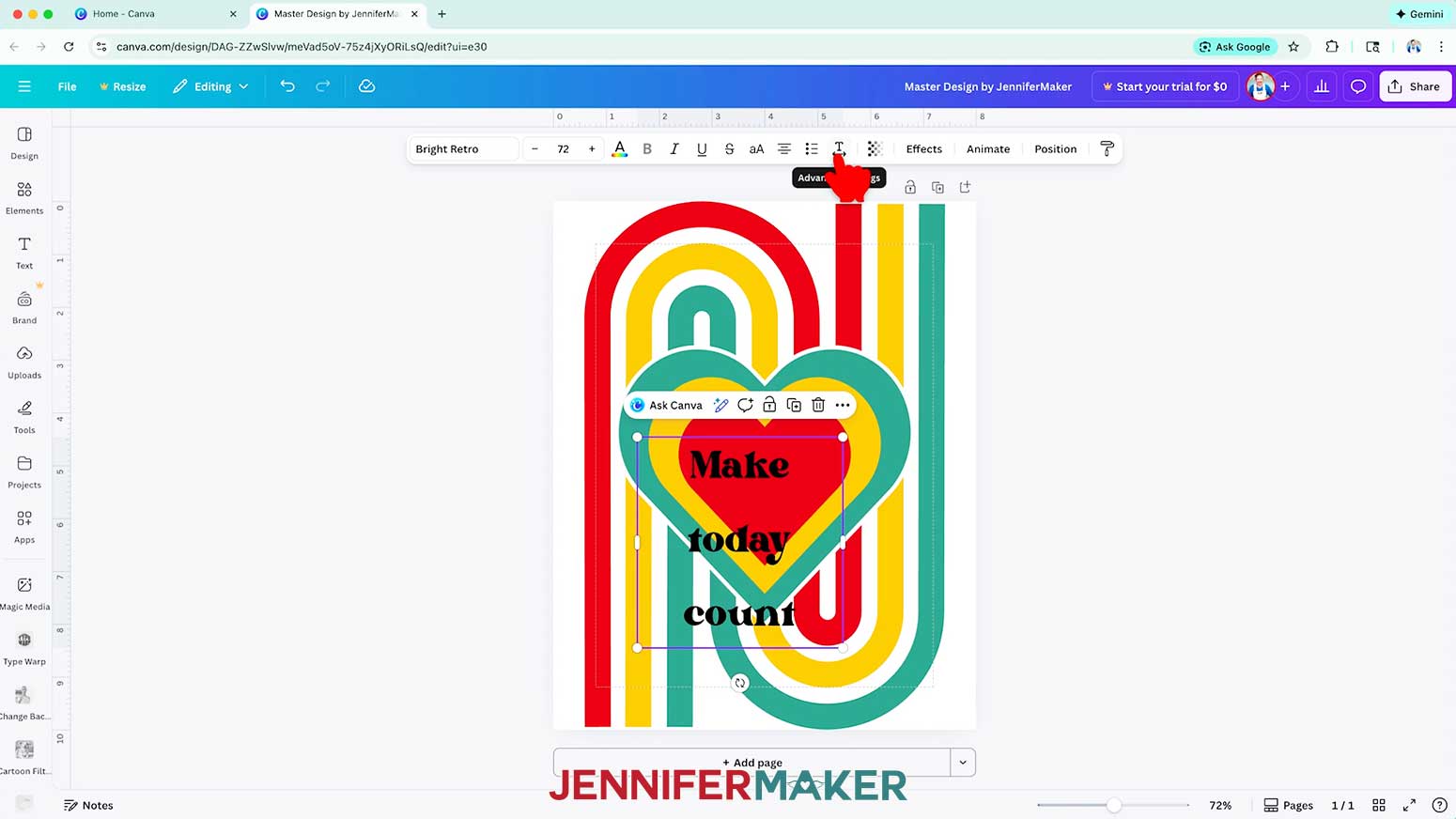Open the Elements panel

tap(24, 198)
